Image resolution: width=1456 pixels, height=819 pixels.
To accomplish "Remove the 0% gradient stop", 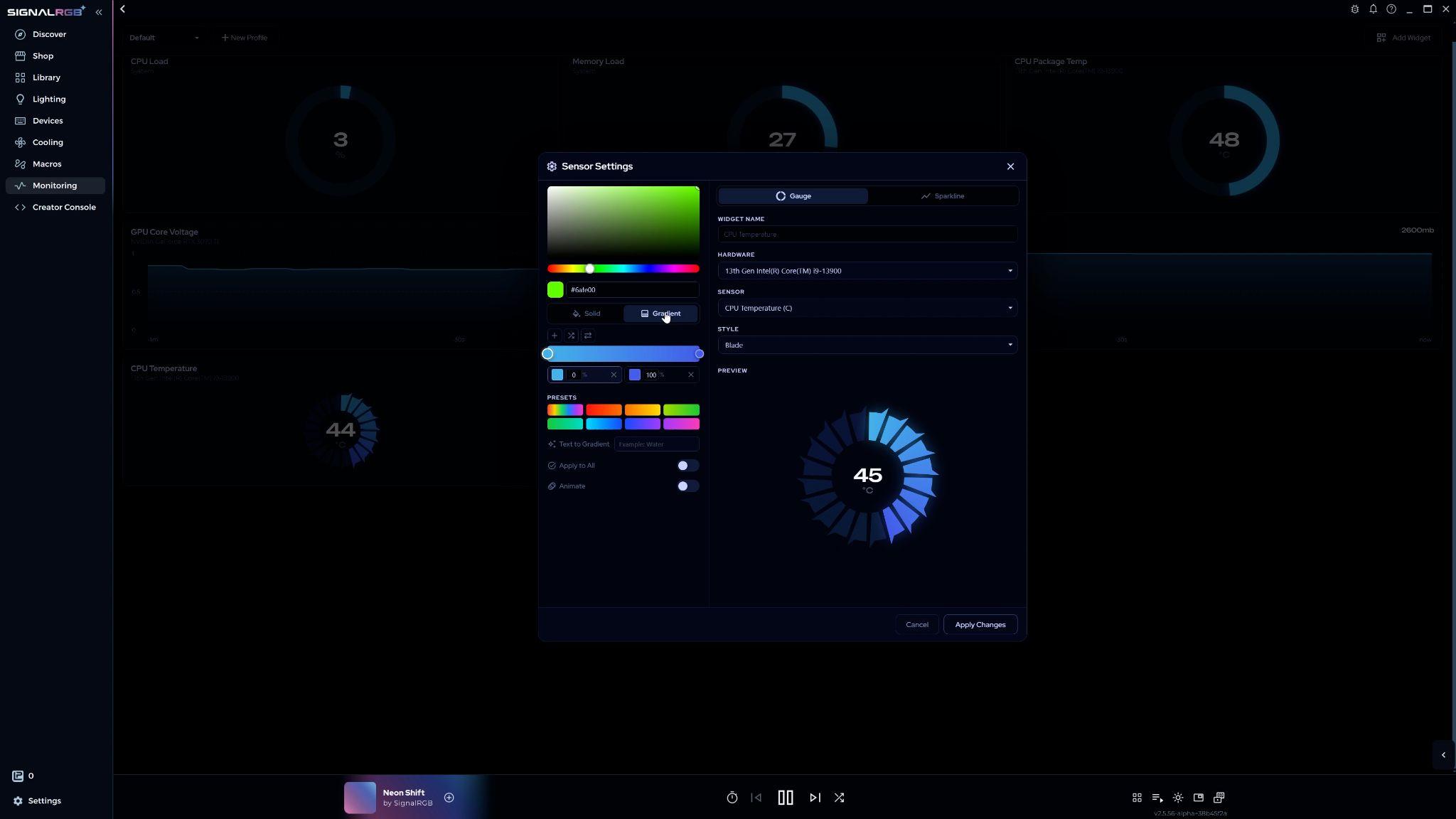I will [614, 375].
